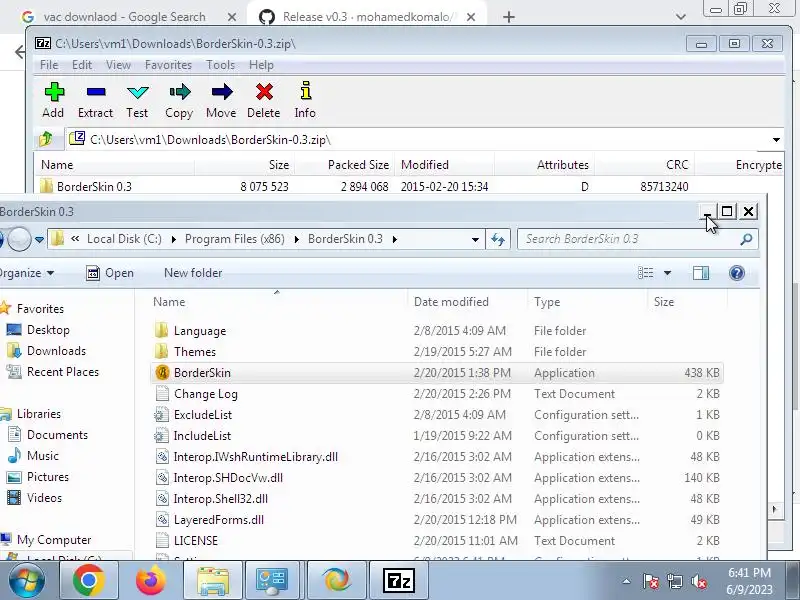Sort 7-Zip list by CRC column

[677, 165]
